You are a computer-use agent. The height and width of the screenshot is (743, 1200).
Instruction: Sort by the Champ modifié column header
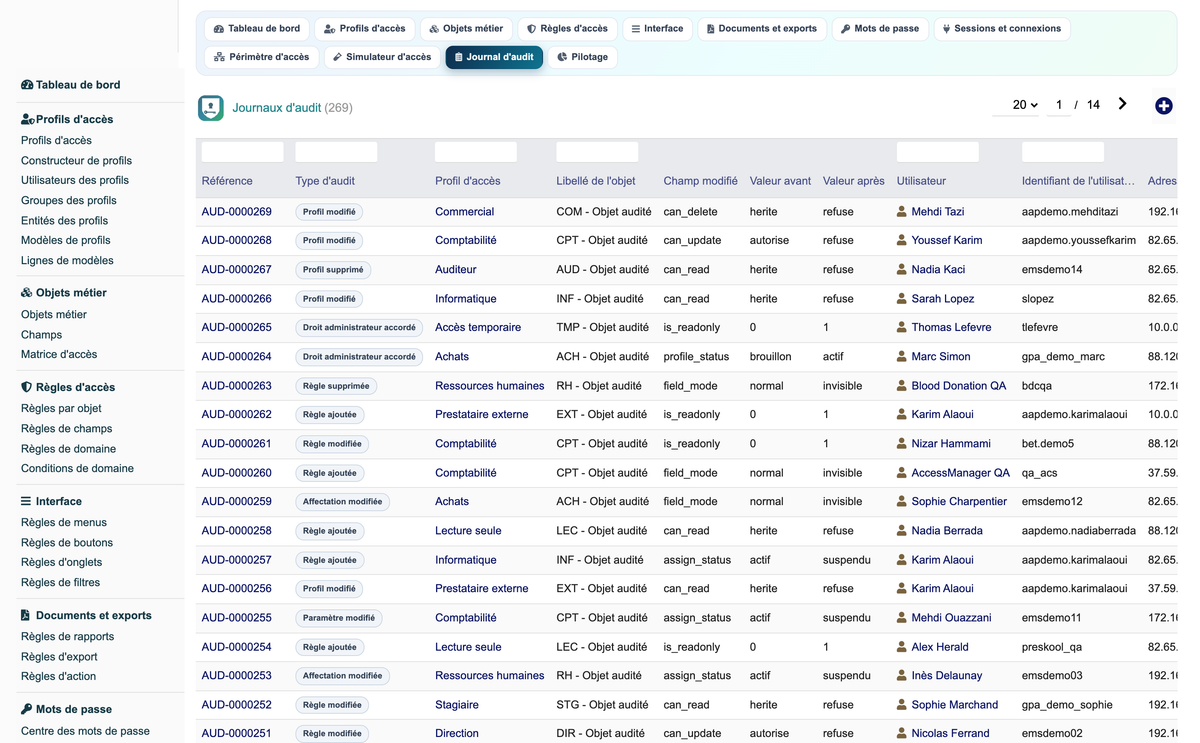point(701,181)
